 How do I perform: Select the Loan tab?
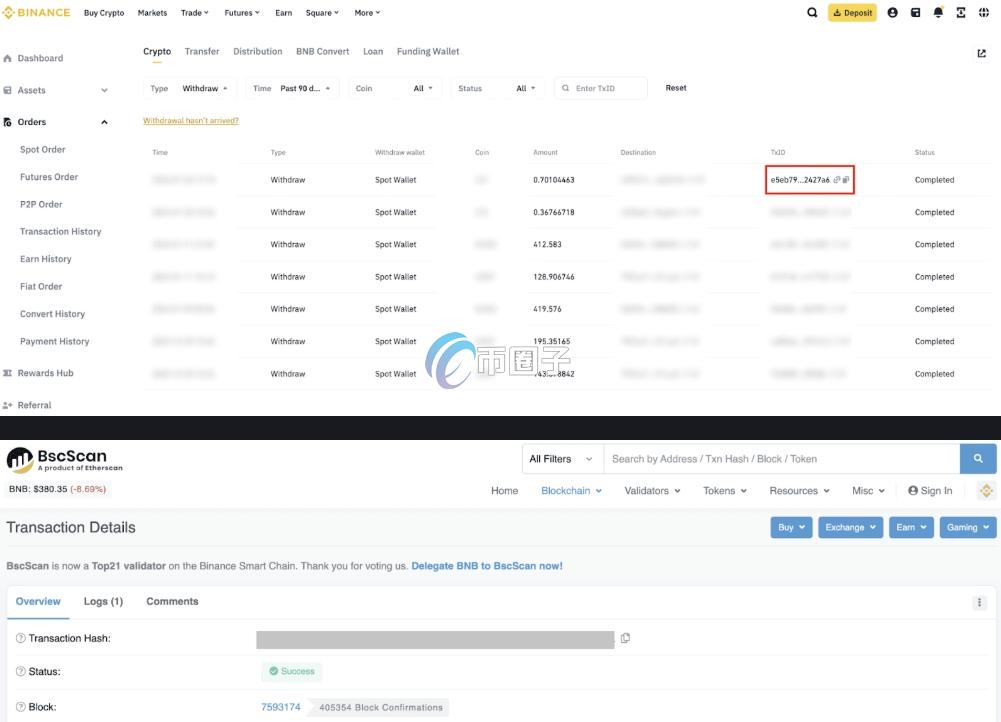pyautogui.click(x=373, y=52)
